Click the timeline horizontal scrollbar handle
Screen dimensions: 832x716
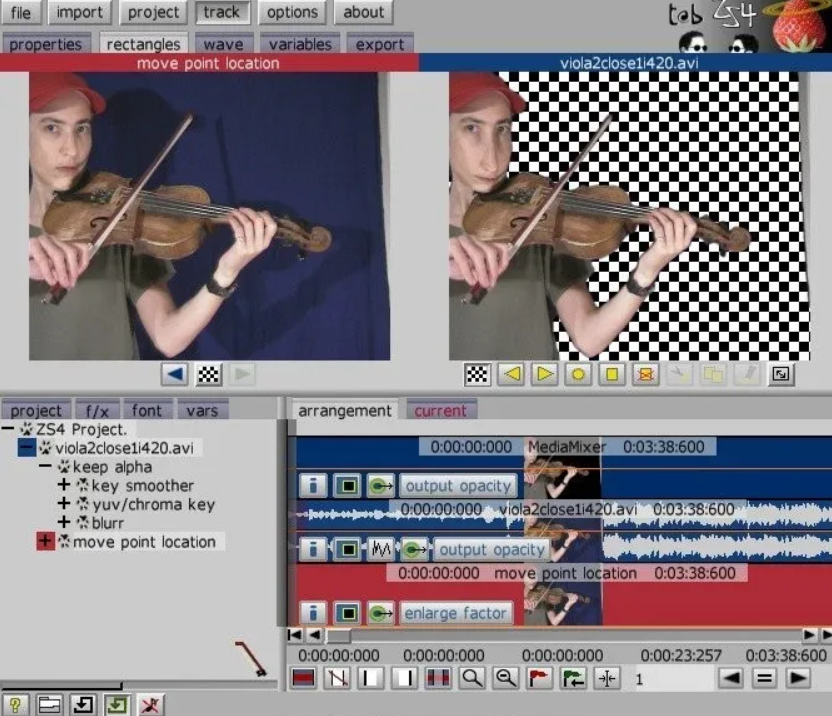[x=339, y=635]
